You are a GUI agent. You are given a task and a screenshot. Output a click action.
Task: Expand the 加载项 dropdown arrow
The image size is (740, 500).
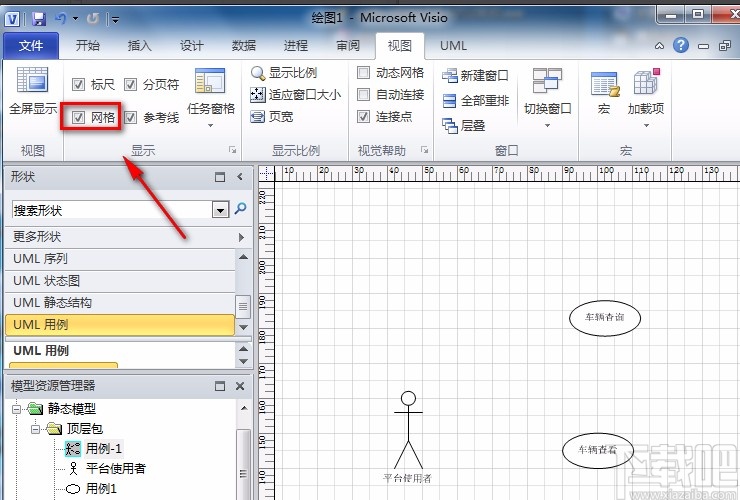(646, 126)
